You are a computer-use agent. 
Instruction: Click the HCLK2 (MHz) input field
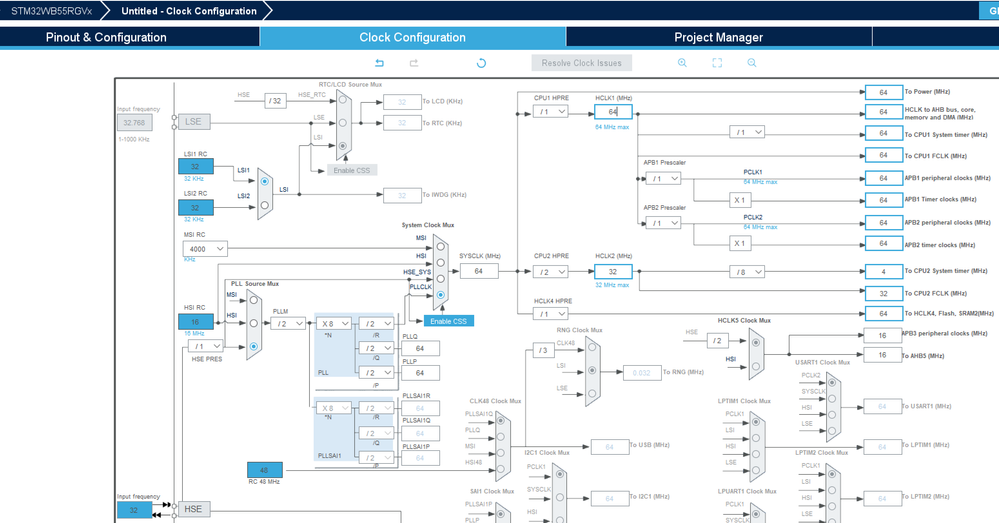(x=613, y=272)
